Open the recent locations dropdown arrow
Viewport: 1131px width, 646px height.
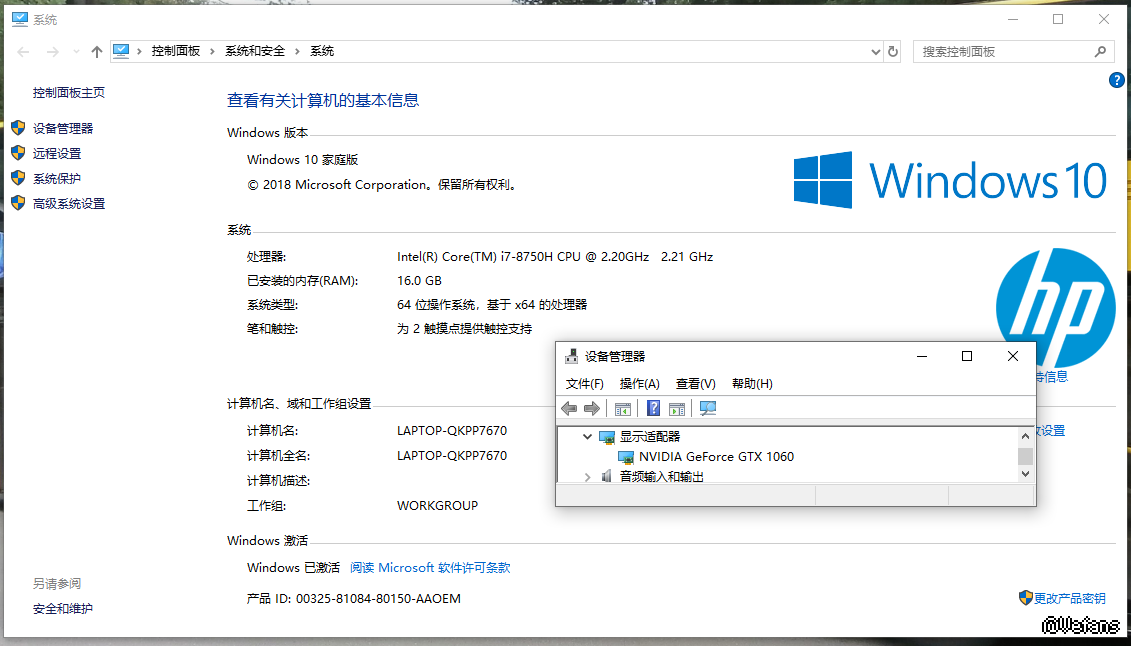click(x=76, y=52)
